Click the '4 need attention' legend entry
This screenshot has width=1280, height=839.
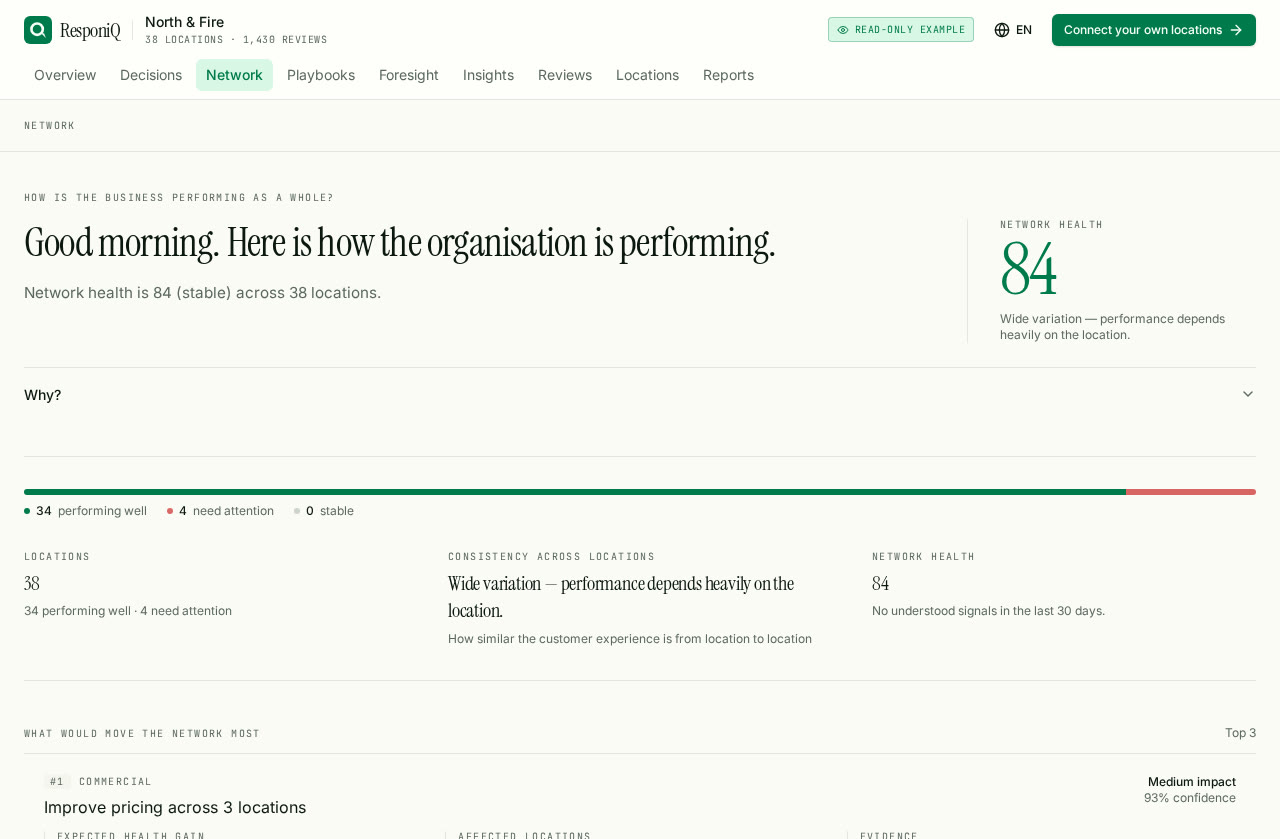tap(220, 511)
